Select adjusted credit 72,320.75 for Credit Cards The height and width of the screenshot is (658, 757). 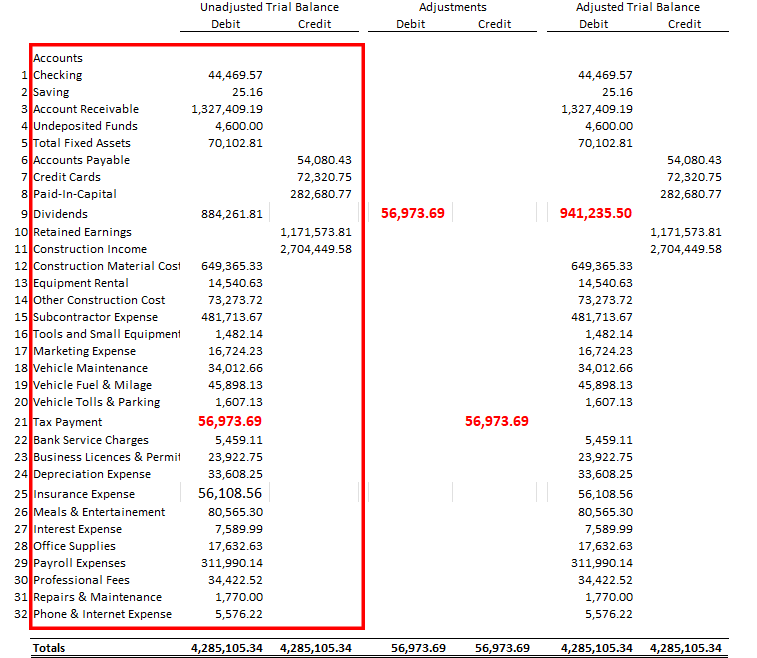694,177
